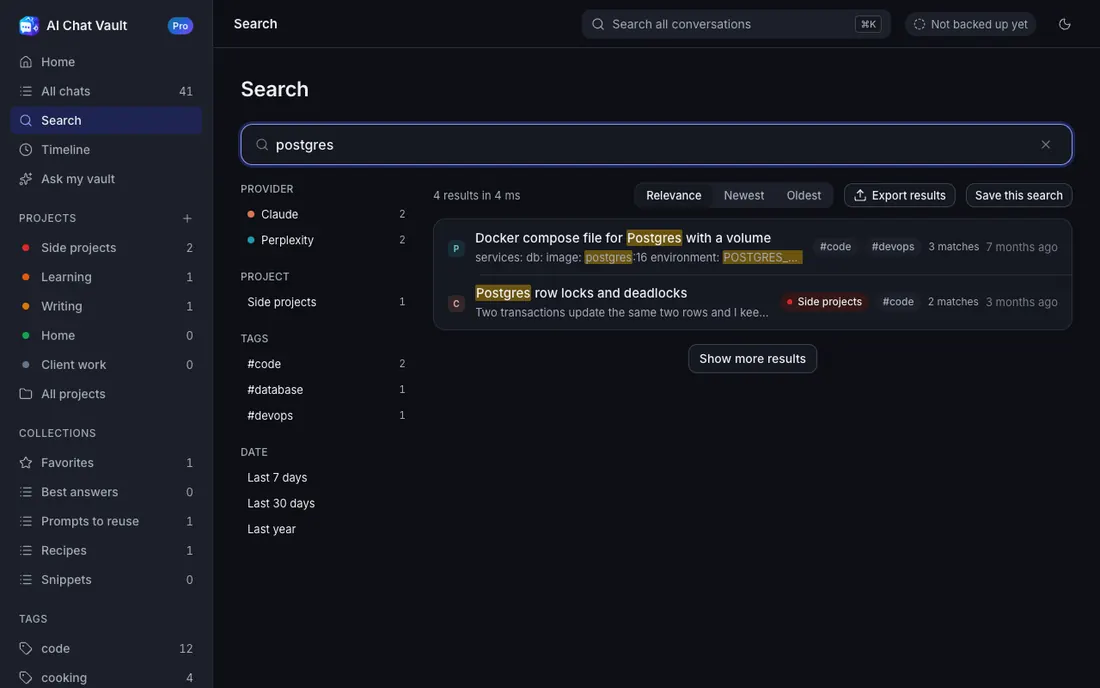
Task: Open the Pro plan badge
Action: point(180,25)
